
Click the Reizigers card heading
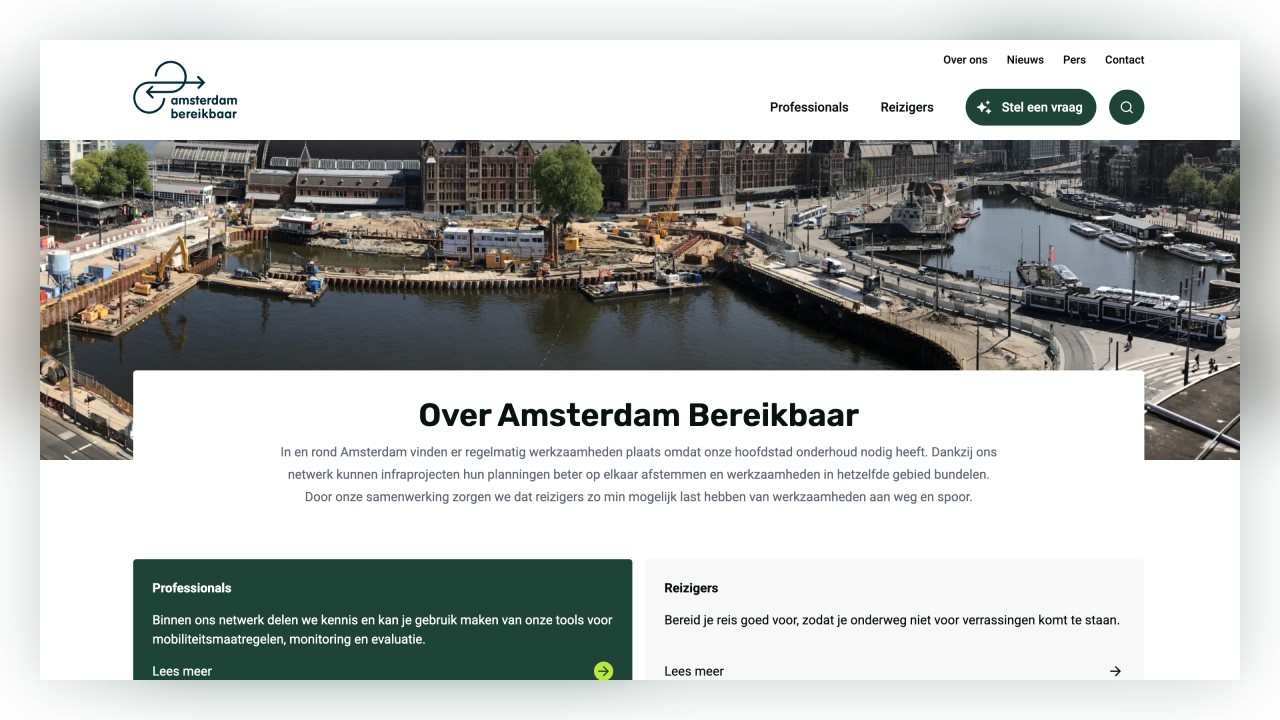coord(691,588)
